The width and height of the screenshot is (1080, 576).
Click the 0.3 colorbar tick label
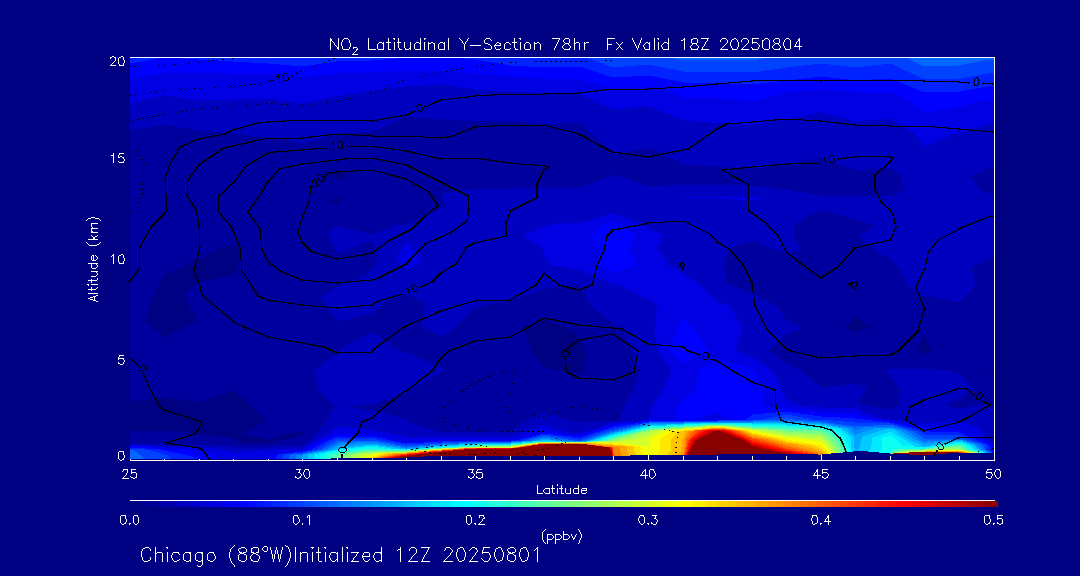click(648, 520)
